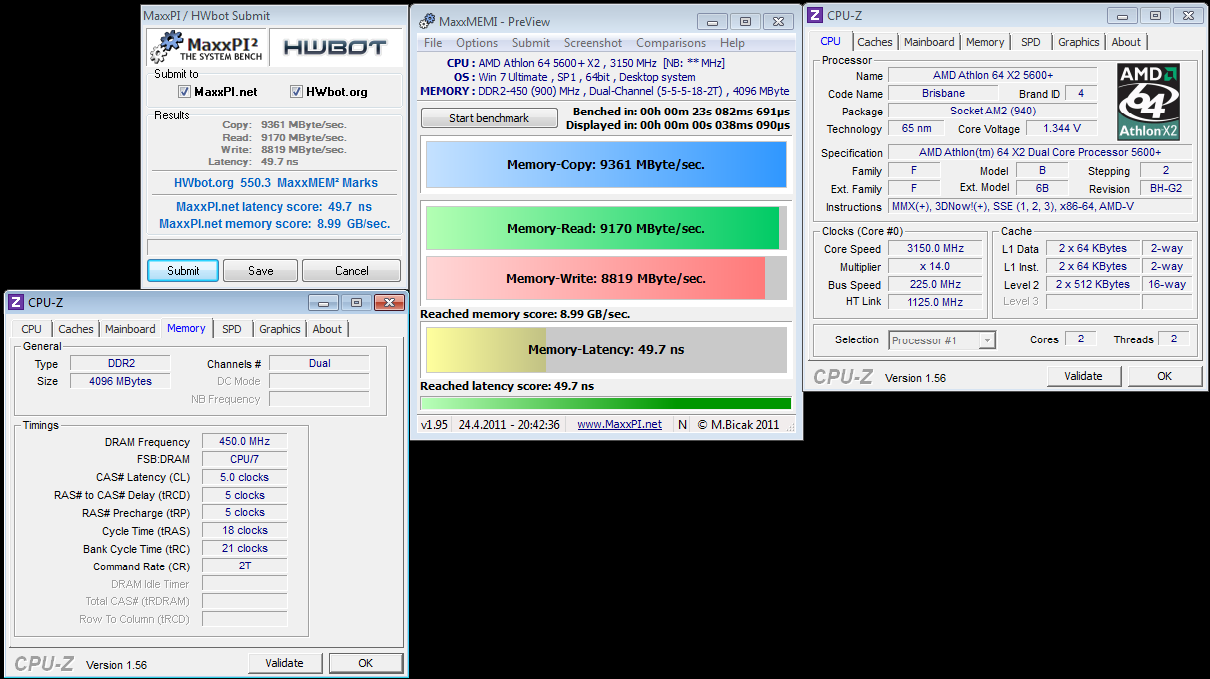
Task: Maximize the MaxxMEM Preview window
Action: (x=745, y=21)
